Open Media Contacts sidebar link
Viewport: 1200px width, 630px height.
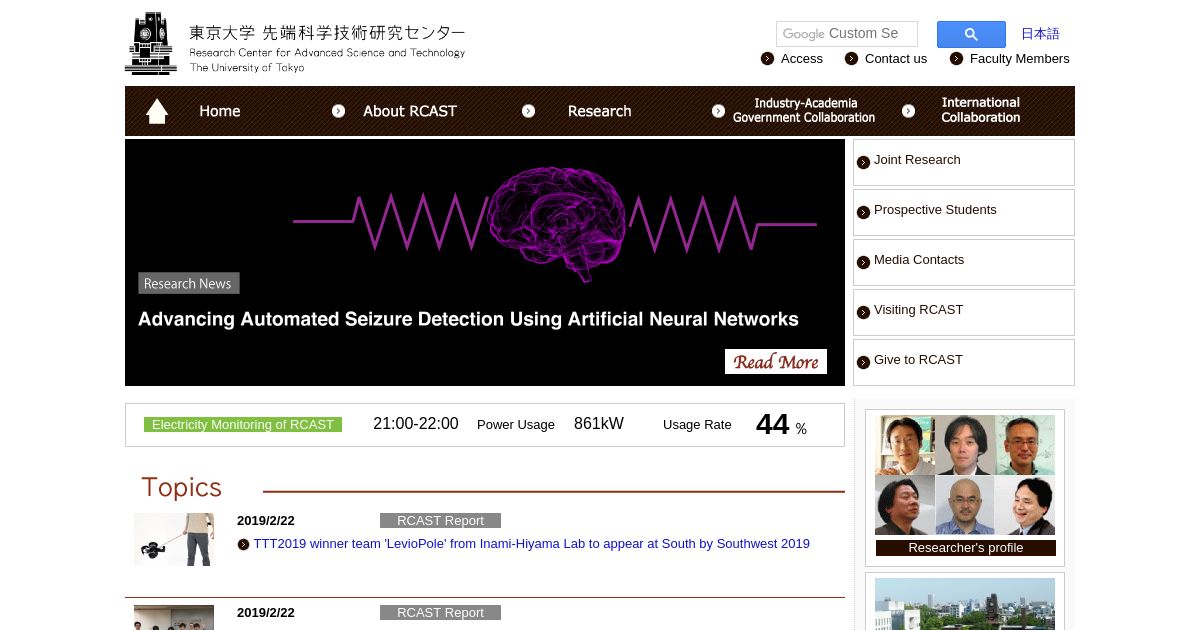click(x=919, y=260)
